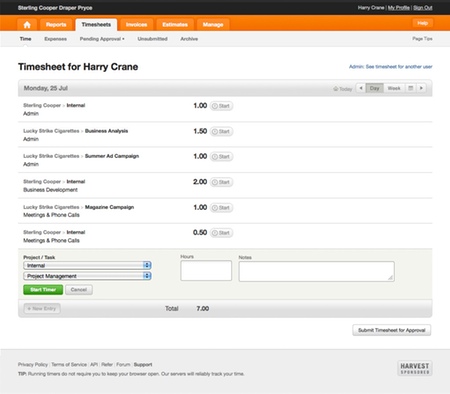Screen dimensions: 450x394
Task: Focus the Notes text area
Action: (317, 271)
